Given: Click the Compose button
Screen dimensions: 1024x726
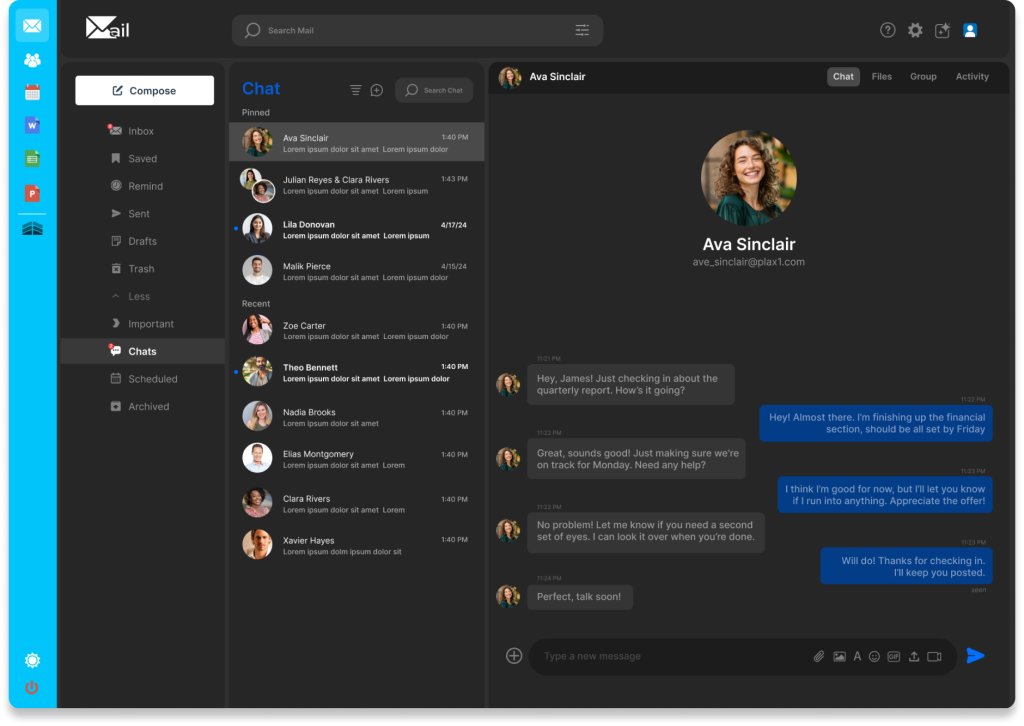Looking at the screenshot, I should [144, 90].
